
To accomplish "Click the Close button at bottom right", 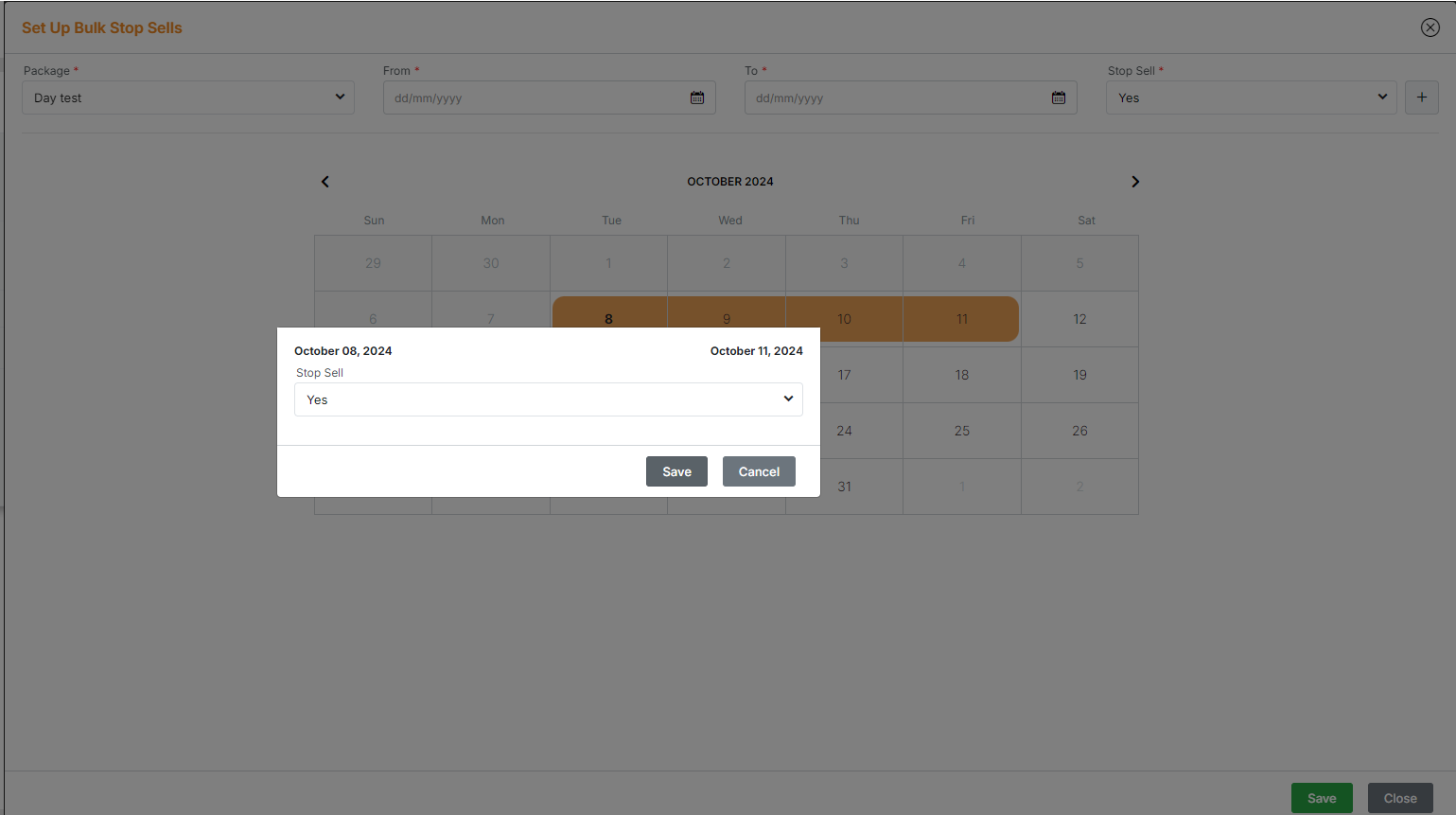I will point(1399,798).
